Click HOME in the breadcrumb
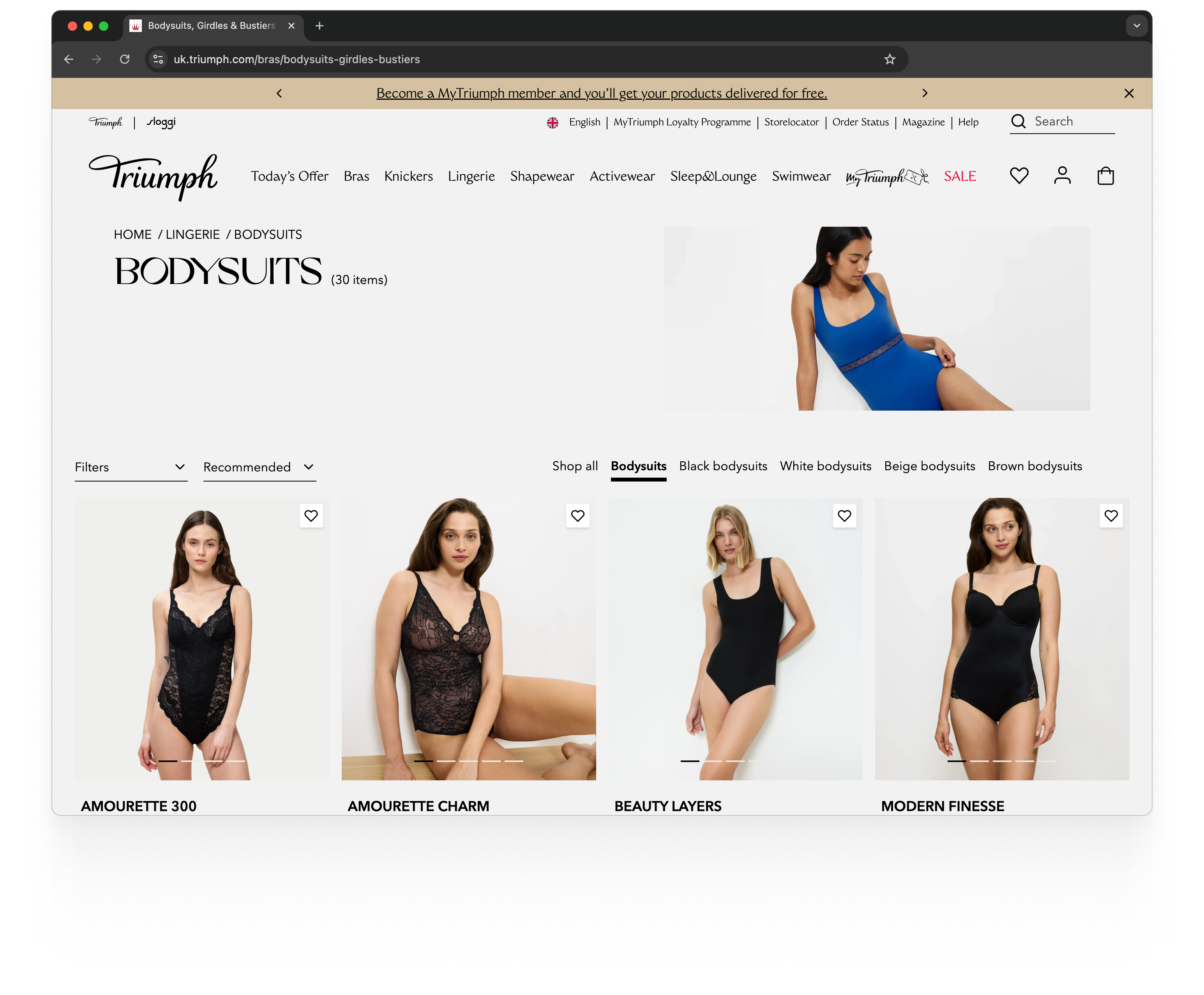 pyautogui.click(x=132, y=235)
